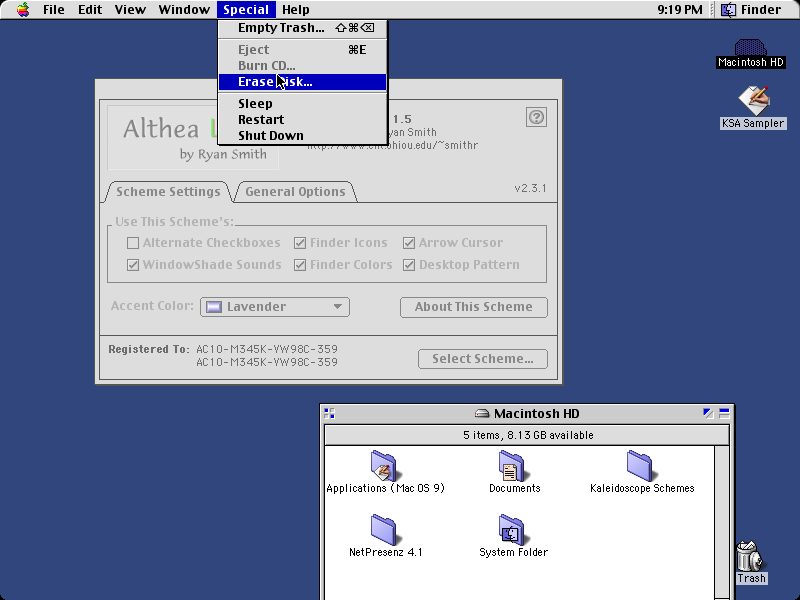The image size is (800, 600).
Task: Open the Macintosh HD desktop drive icon
Action: pyautogui.click(x=750, y=54)
